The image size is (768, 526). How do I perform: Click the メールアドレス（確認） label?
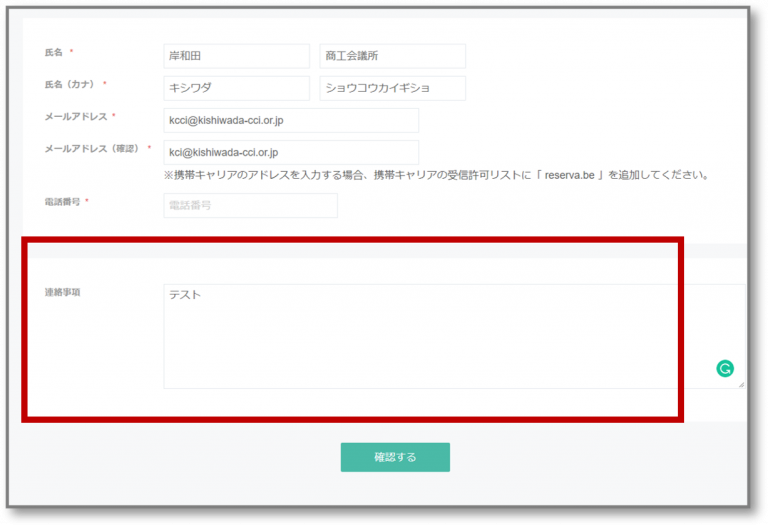point(91,149)
